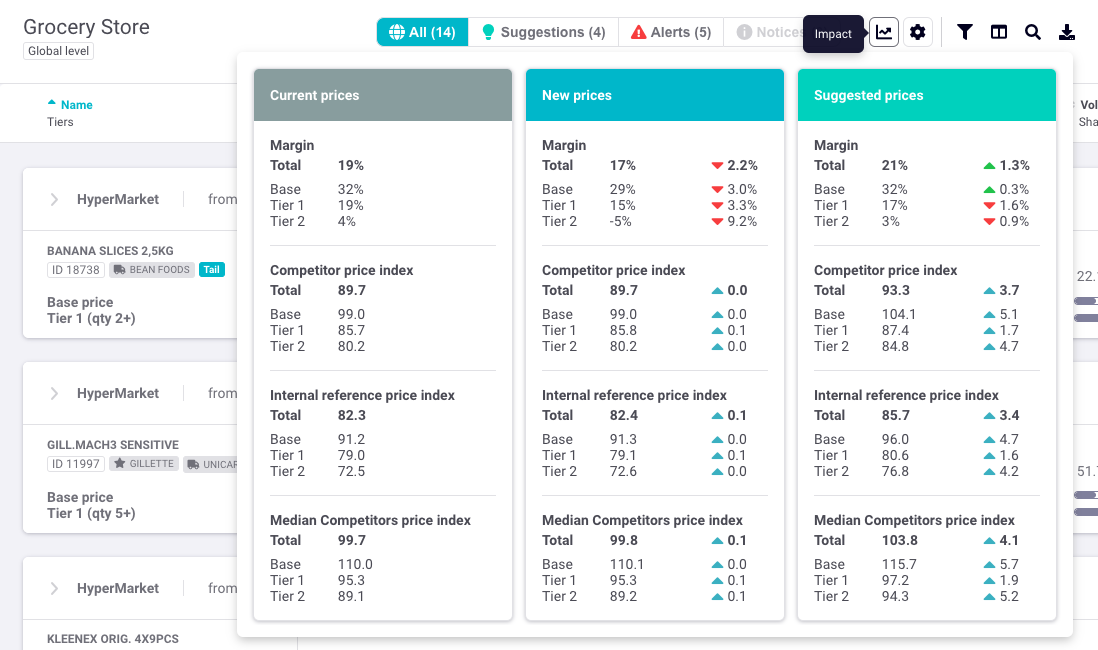This screenshot has height=650, width=1098.
Task: Show the Alerts (5) tab
Action: click(x=671, y=32)
